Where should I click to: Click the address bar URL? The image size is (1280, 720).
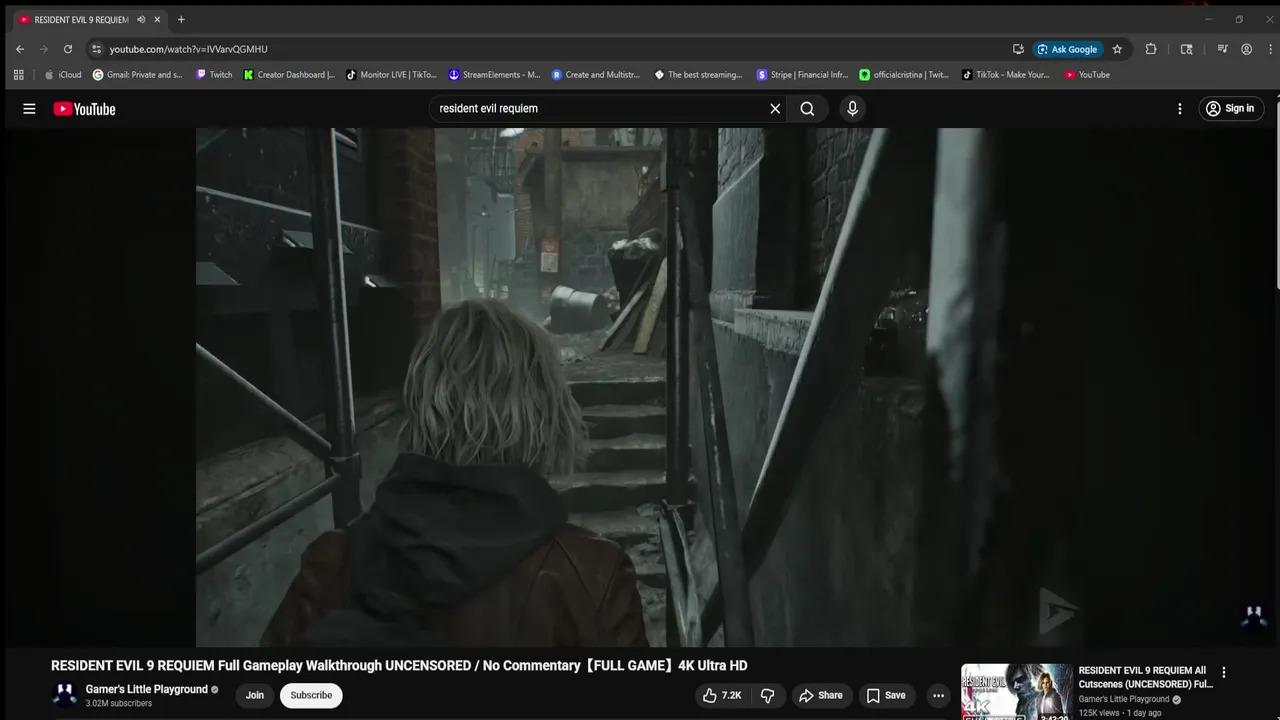[x=189, y=49]
